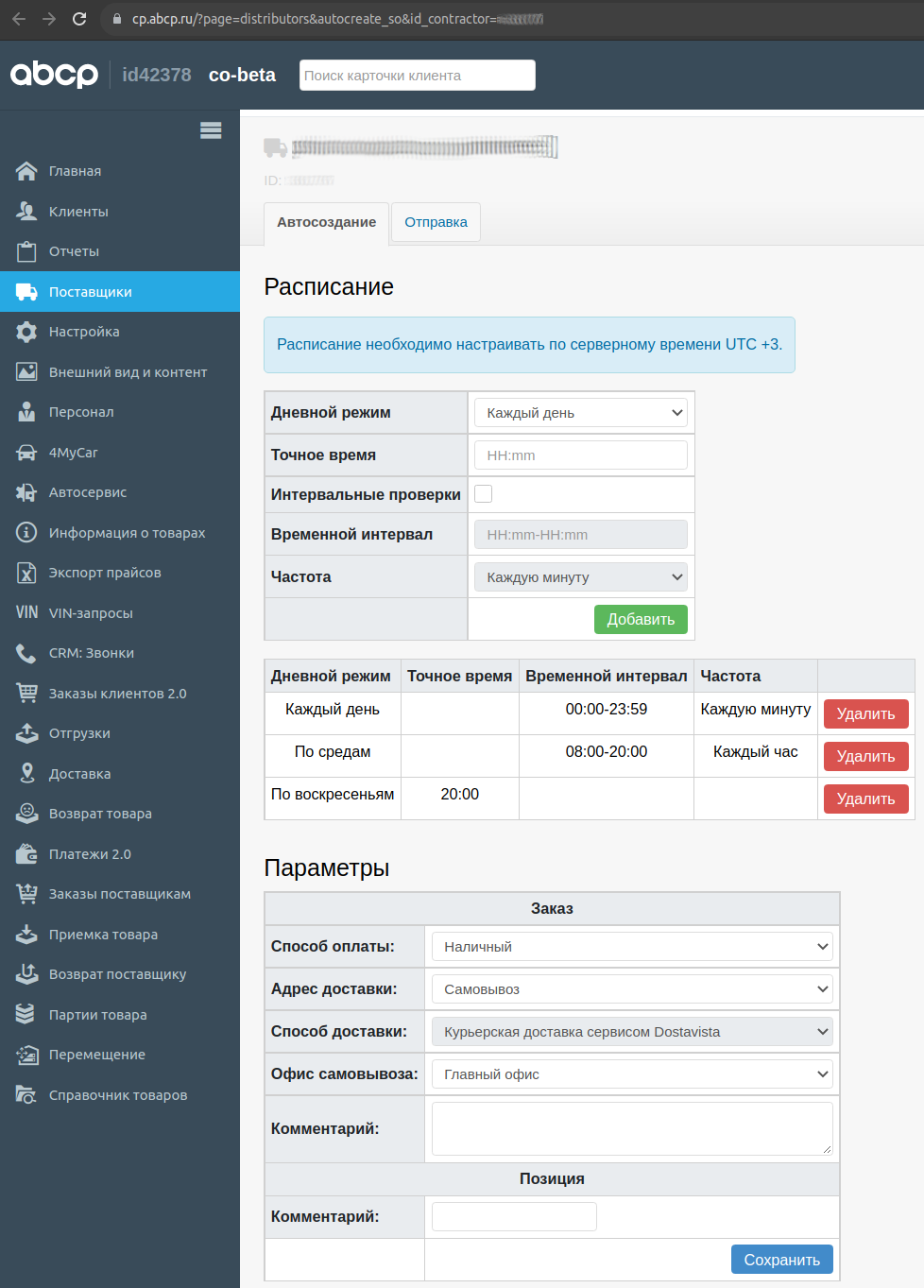The height and width of the screenshot is (1288, 924).
Task: Open CRM: Звонки phone icon
Action: pyautogui.click(x=26, y=653)
